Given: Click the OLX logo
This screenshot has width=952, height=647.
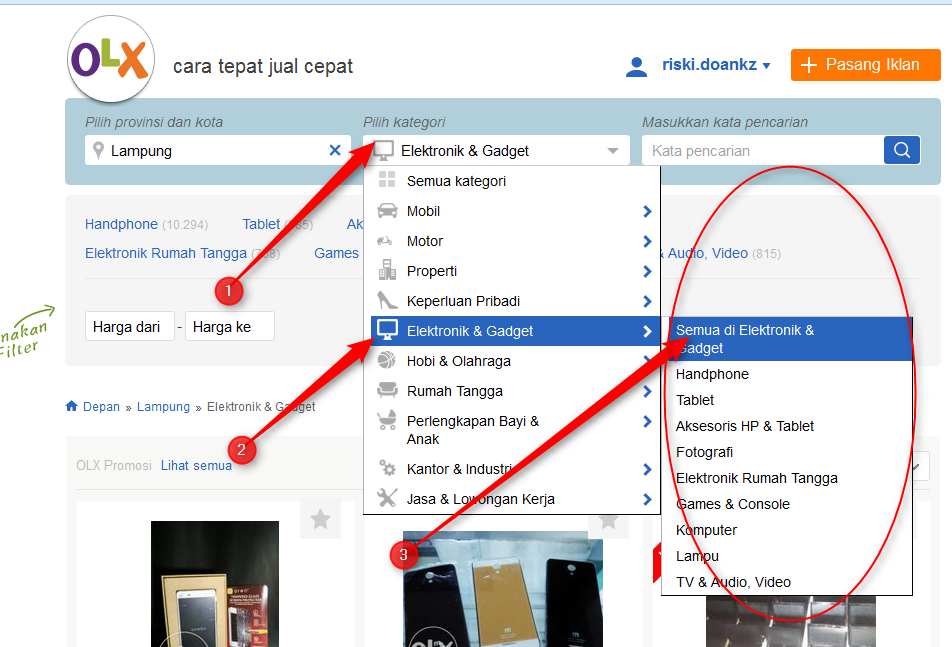Looking at the screenshot, I should [110, 59].
